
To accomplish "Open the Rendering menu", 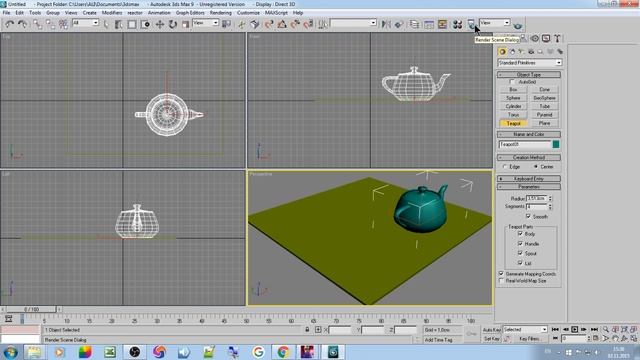I will click(220, 13).
